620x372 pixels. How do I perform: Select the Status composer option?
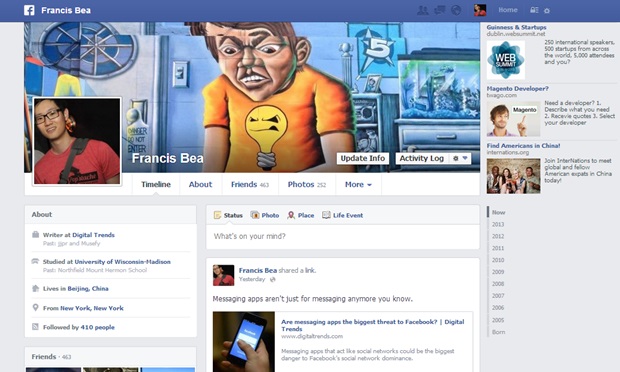tap(228, 215)
